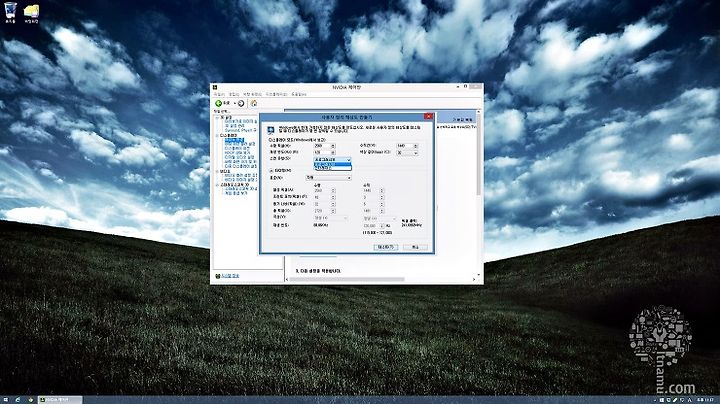
Task: Go forward in NVIDIA Control Panel
Action: pyautogui.click(x=241, y=103)
